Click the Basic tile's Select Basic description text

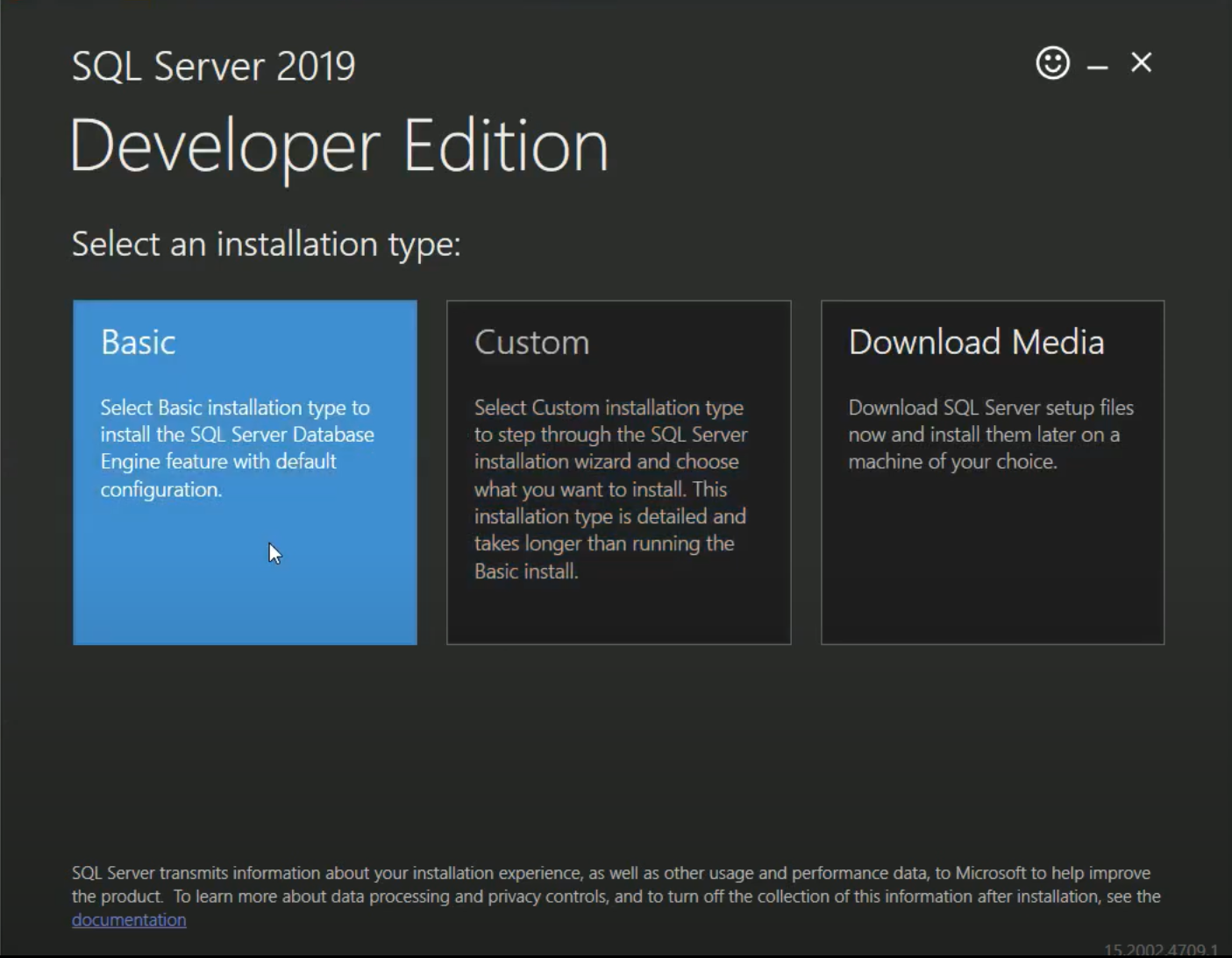pos(237,448)
